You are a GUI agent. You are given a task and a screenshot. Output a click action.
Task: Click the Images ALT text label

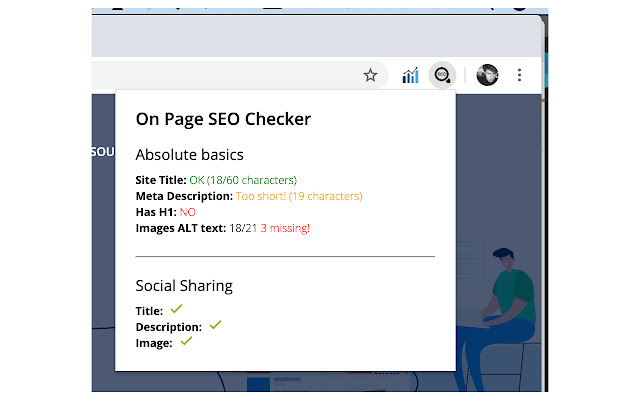[181, 228]
